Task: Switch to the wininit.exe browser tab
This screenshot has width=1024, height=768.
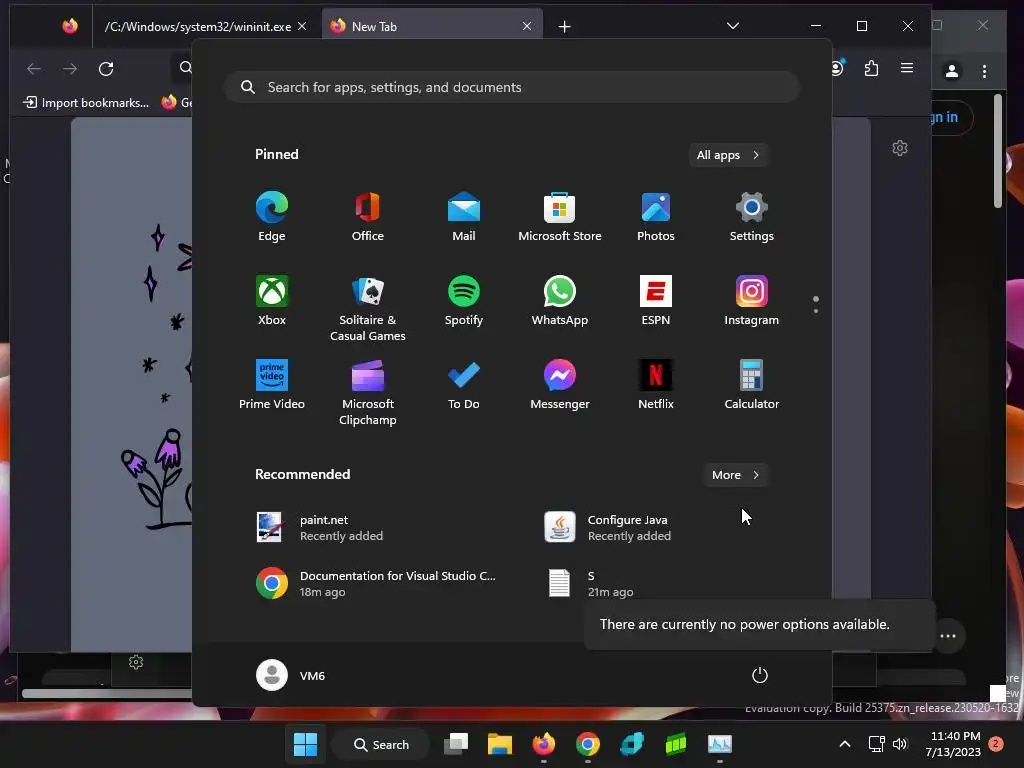Action: coord(197,27)
